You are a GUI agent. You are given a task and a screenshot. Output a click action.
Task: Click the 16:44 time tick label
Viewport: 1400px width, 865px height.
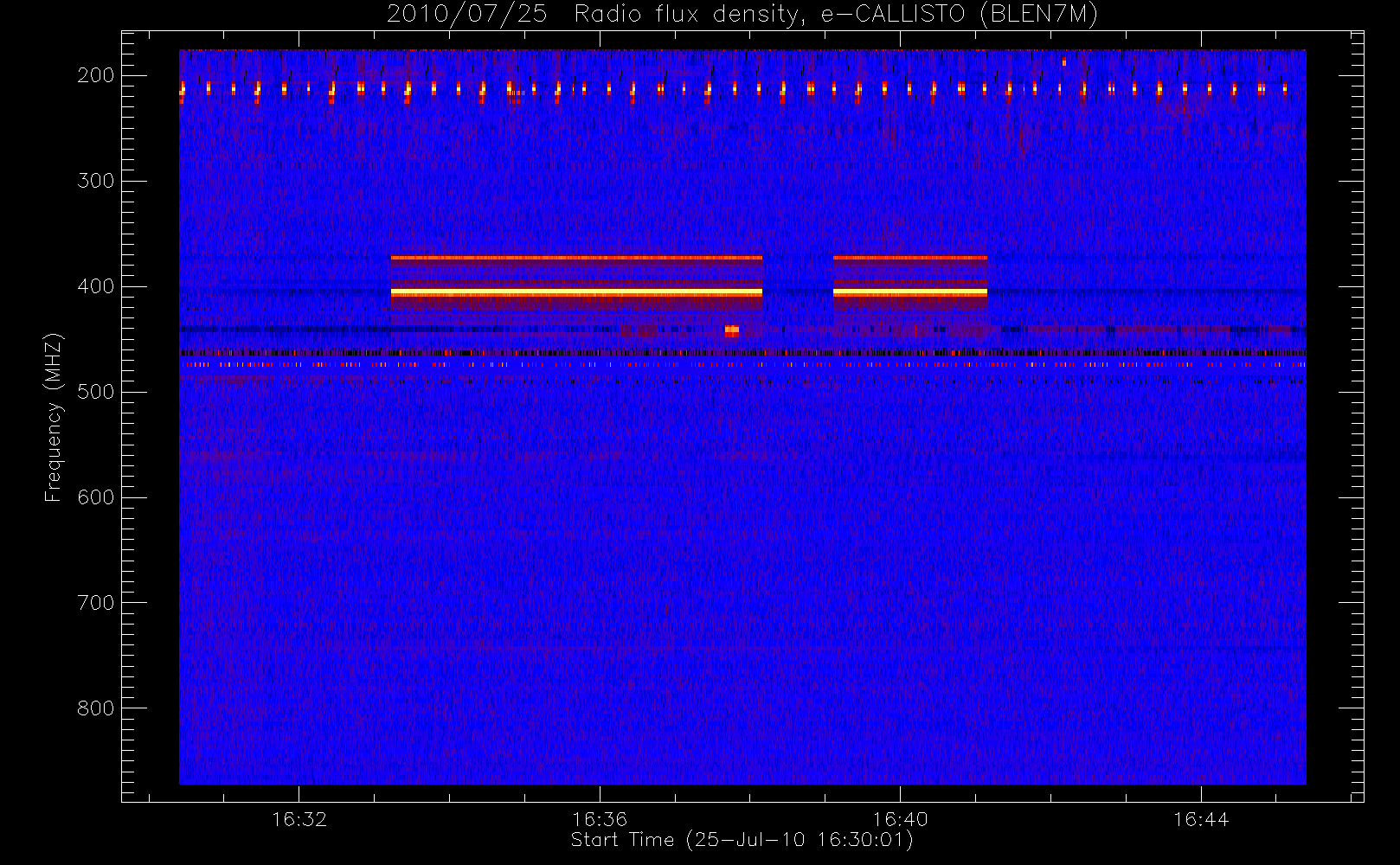coord(1201,819)
